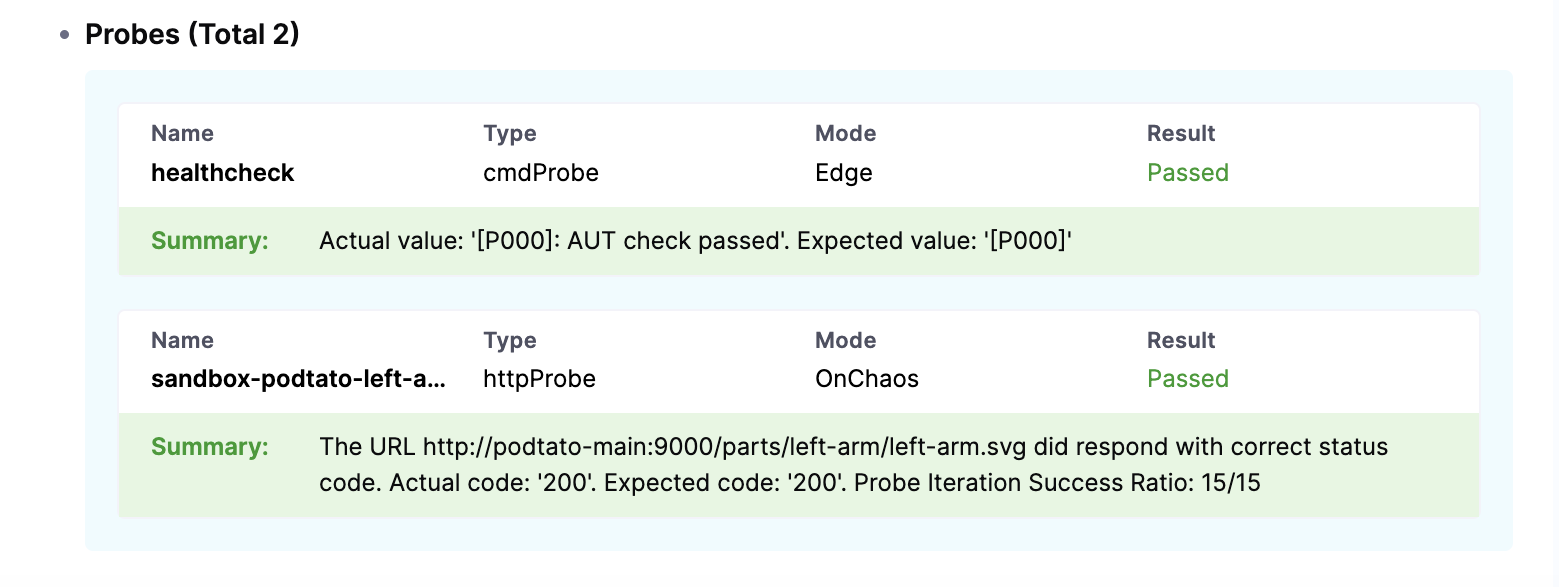Click the httpProbe type value

[539, 379]
